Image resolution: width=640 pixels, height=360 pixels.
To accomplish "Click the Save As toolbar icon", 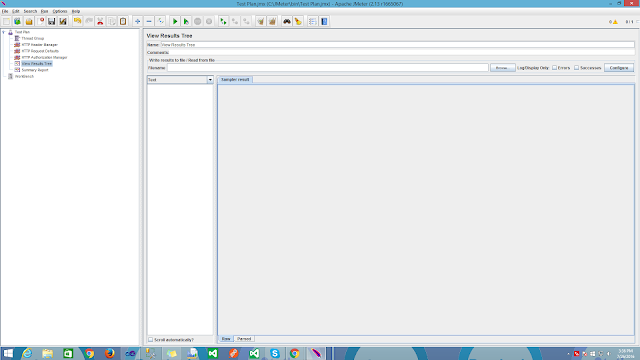I will point(63,21).
